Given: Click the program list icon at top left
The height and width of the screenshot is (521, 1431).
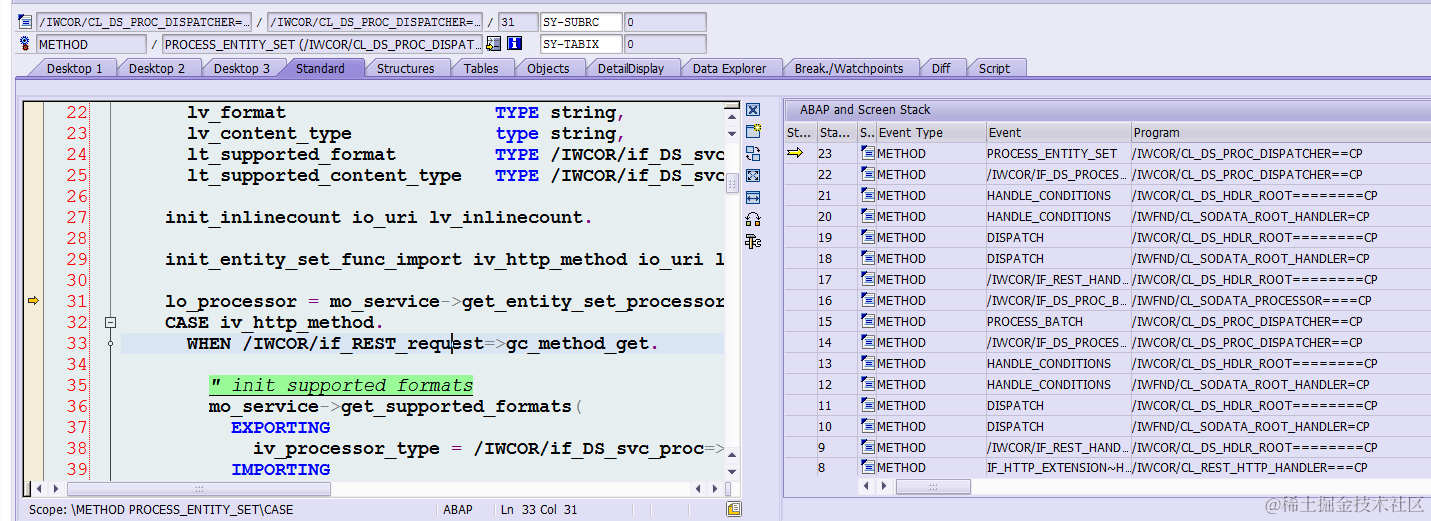Looking at the screenshot, I should pos(25,22).
